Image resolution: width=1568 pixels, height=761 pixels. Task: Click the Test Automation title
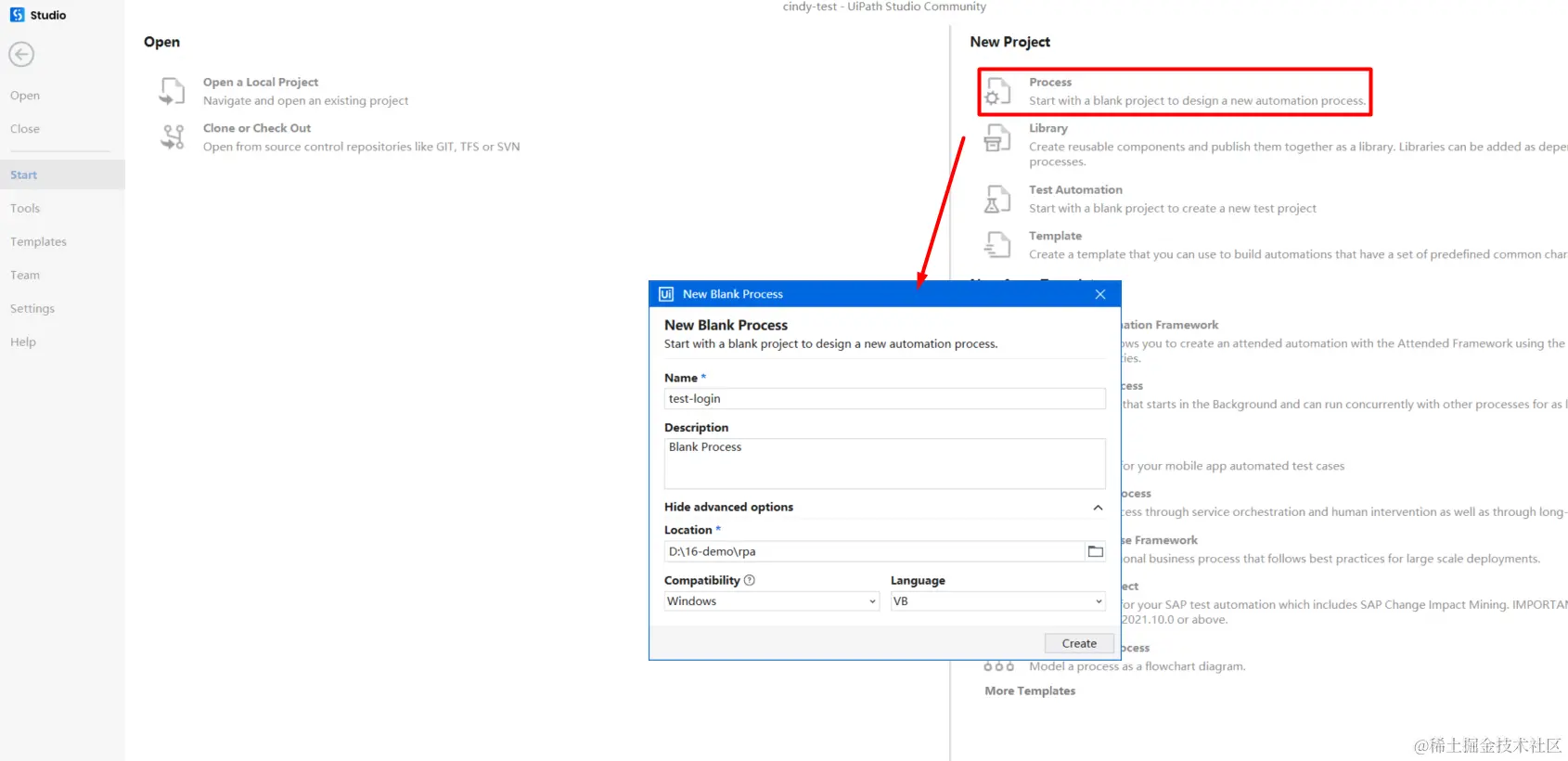[x=1075, y=189]
